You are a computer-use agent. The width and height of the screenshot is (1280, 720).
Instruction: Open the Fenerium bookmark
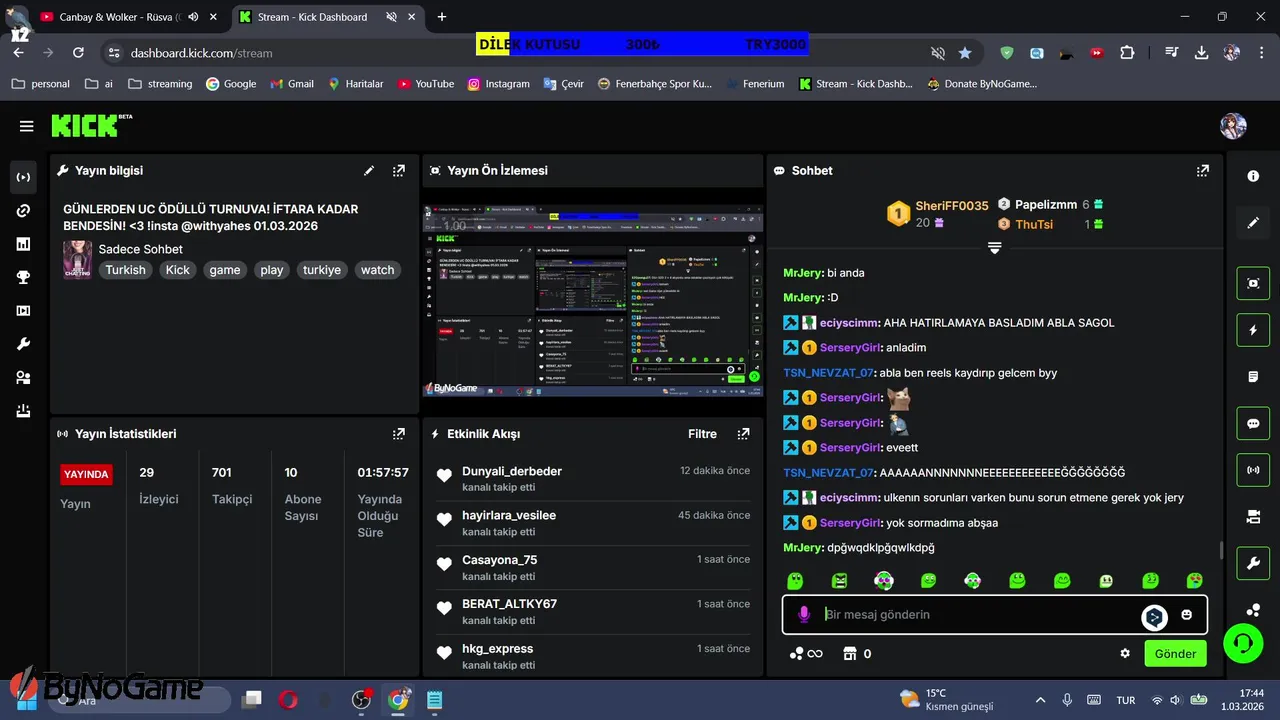pyautogui.click(x=755, y=84)
